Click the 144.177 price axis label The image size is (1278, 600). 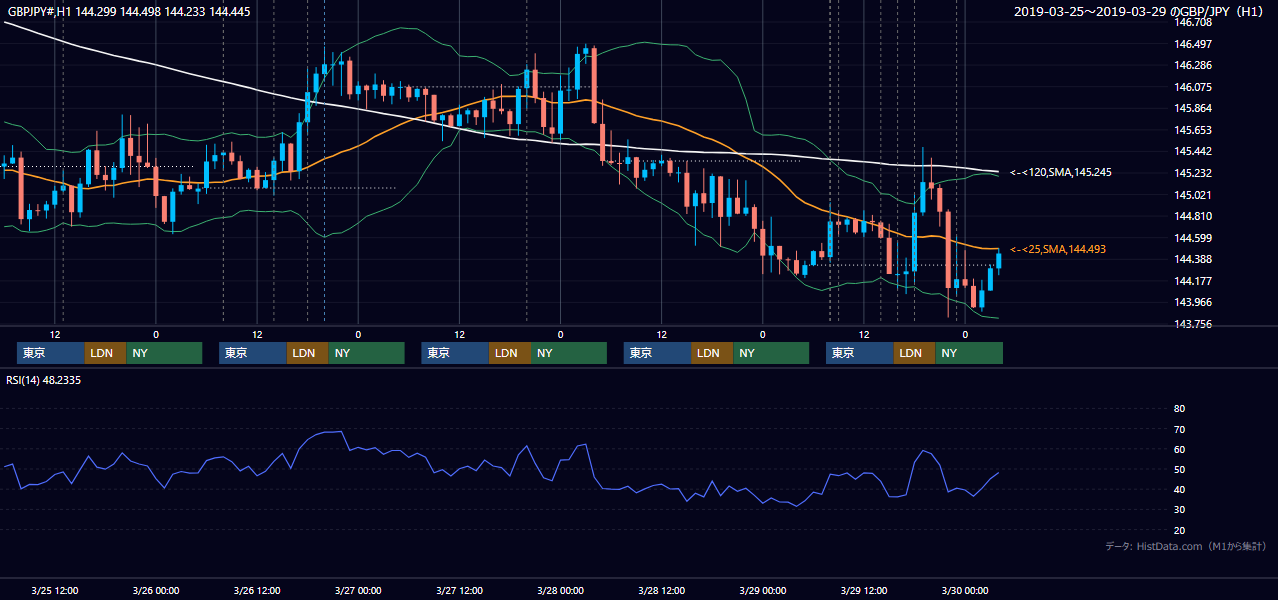1193,281
